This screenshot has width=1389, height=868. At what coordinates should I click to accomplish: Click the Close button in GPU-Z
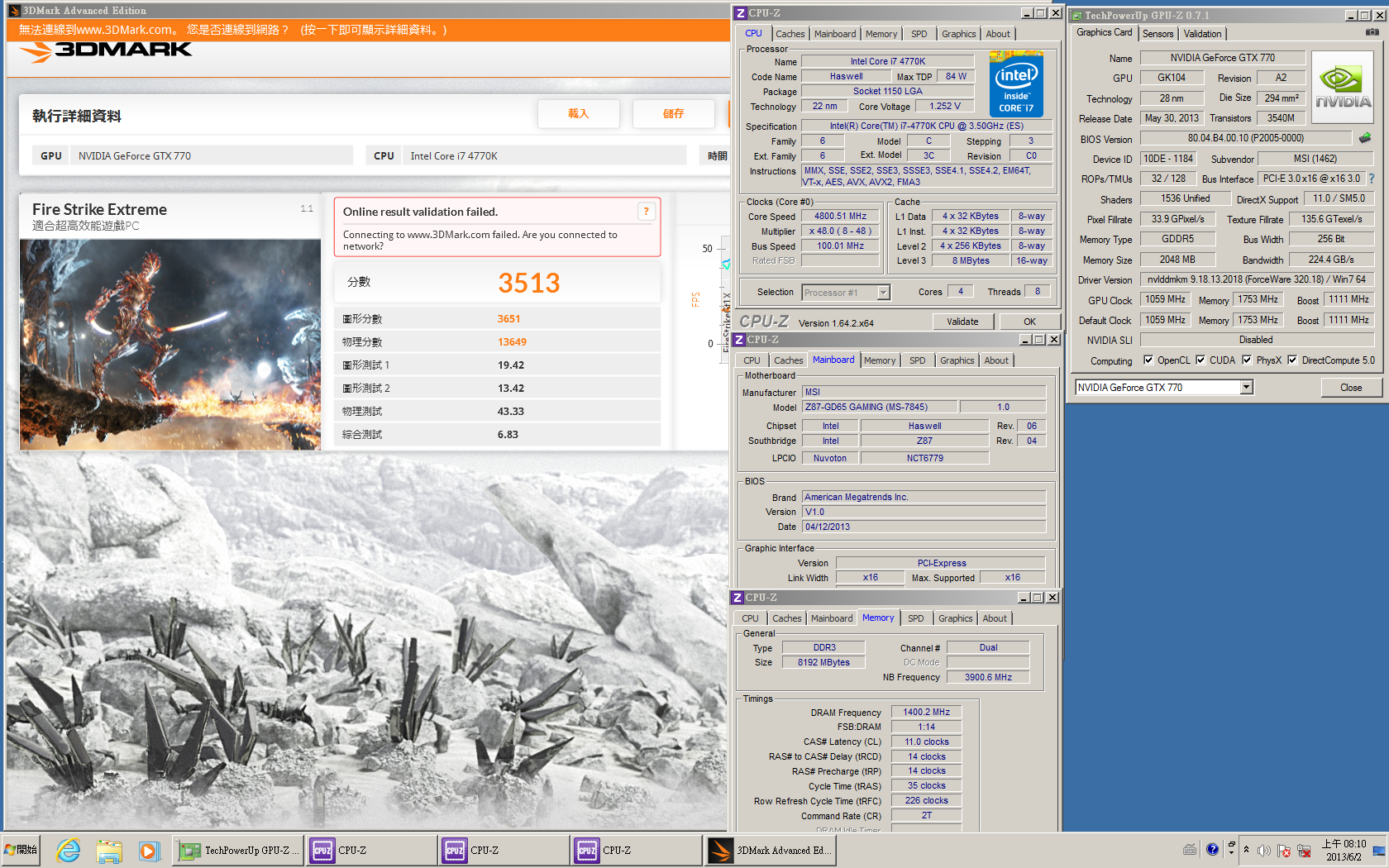1351,388
